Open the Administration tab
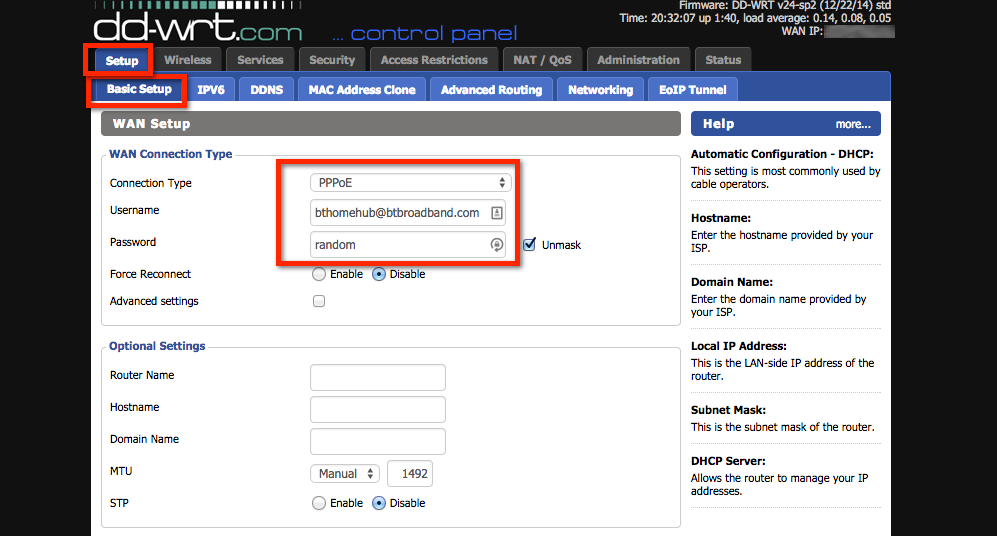 click(x=638, y=60)
